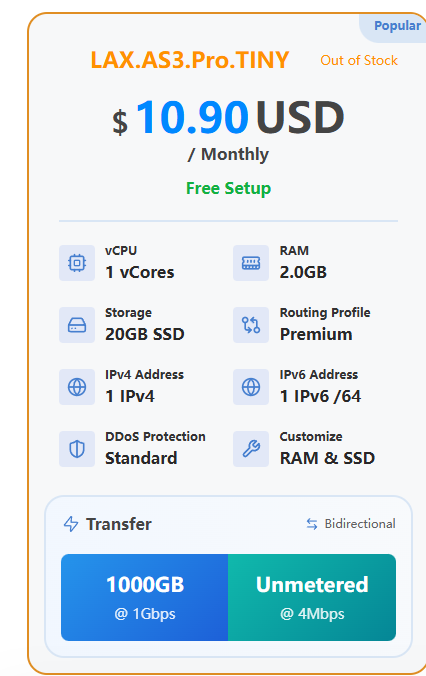426x676 pixels.
Task: Click the IPv4 Address globe icon
Action: [77, 387]
